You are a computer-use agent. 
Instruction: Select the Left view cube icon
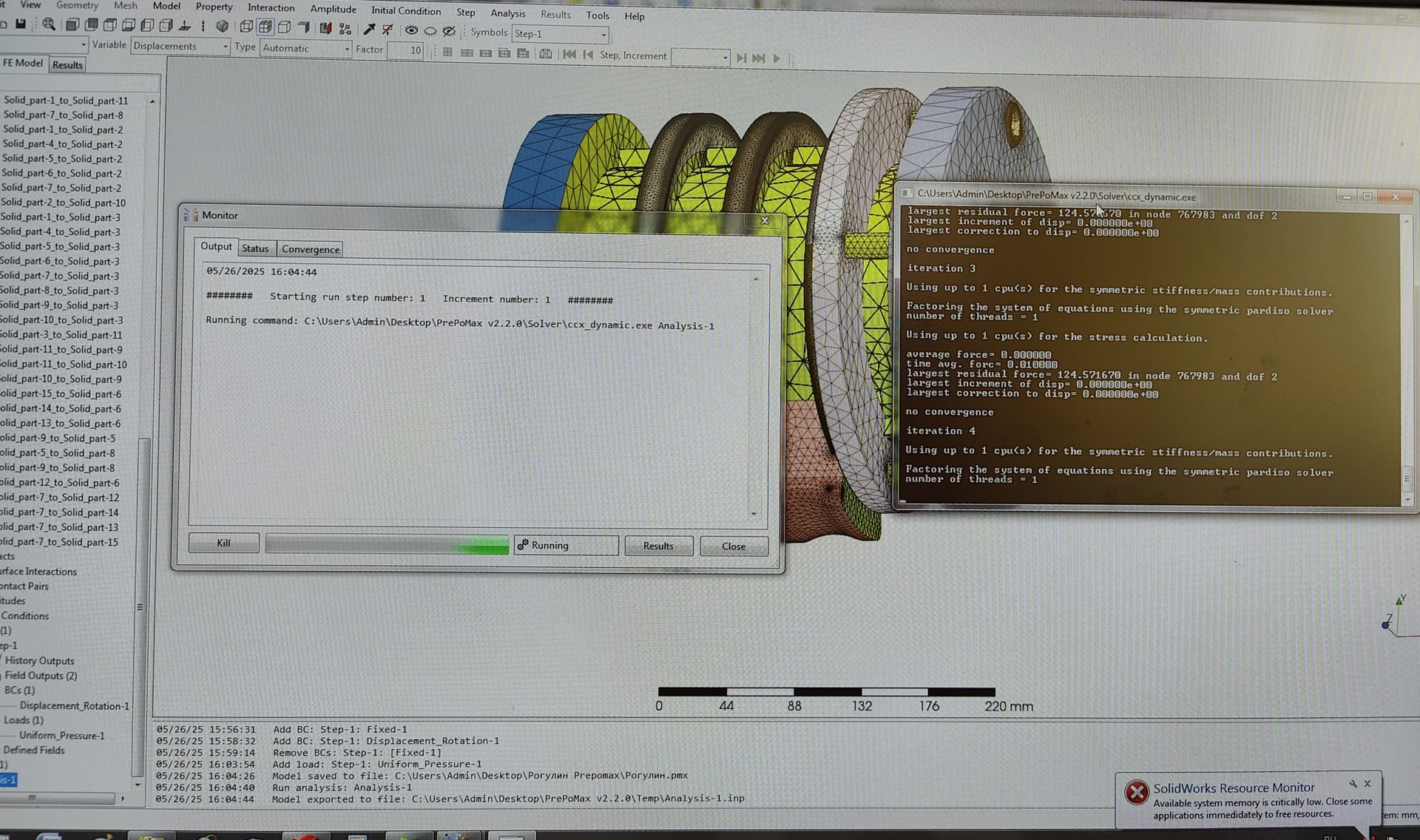(x=147, y=25)
